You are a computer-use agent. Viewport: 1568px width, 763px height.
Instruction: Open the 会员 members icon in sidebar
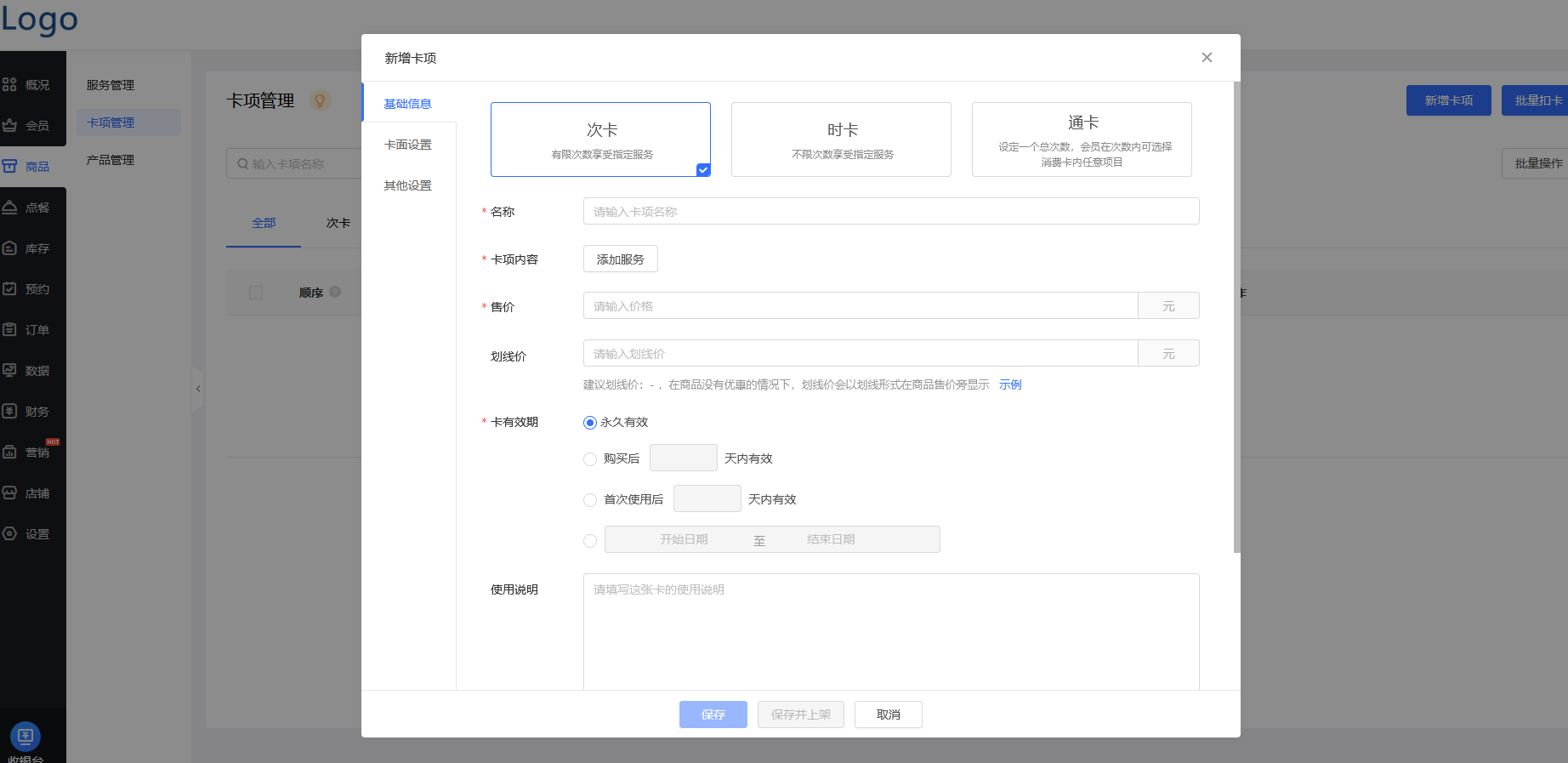pos(10,126)
